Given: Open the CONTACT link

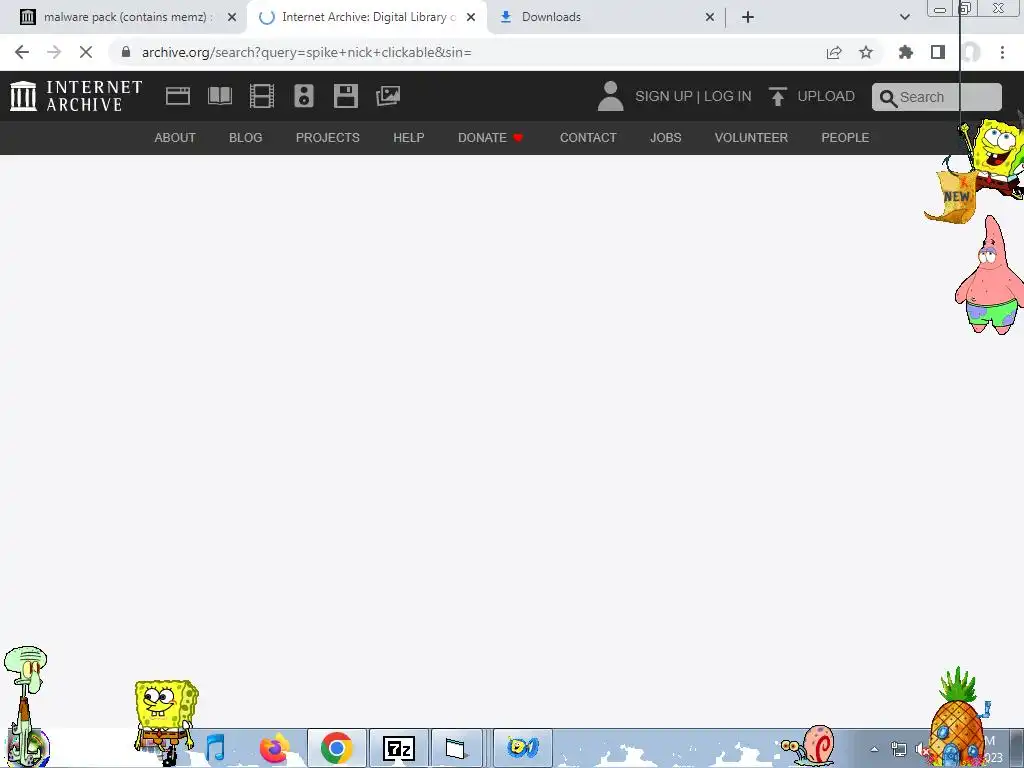Looking at the screenshot, I should click(x=588, y=138).
